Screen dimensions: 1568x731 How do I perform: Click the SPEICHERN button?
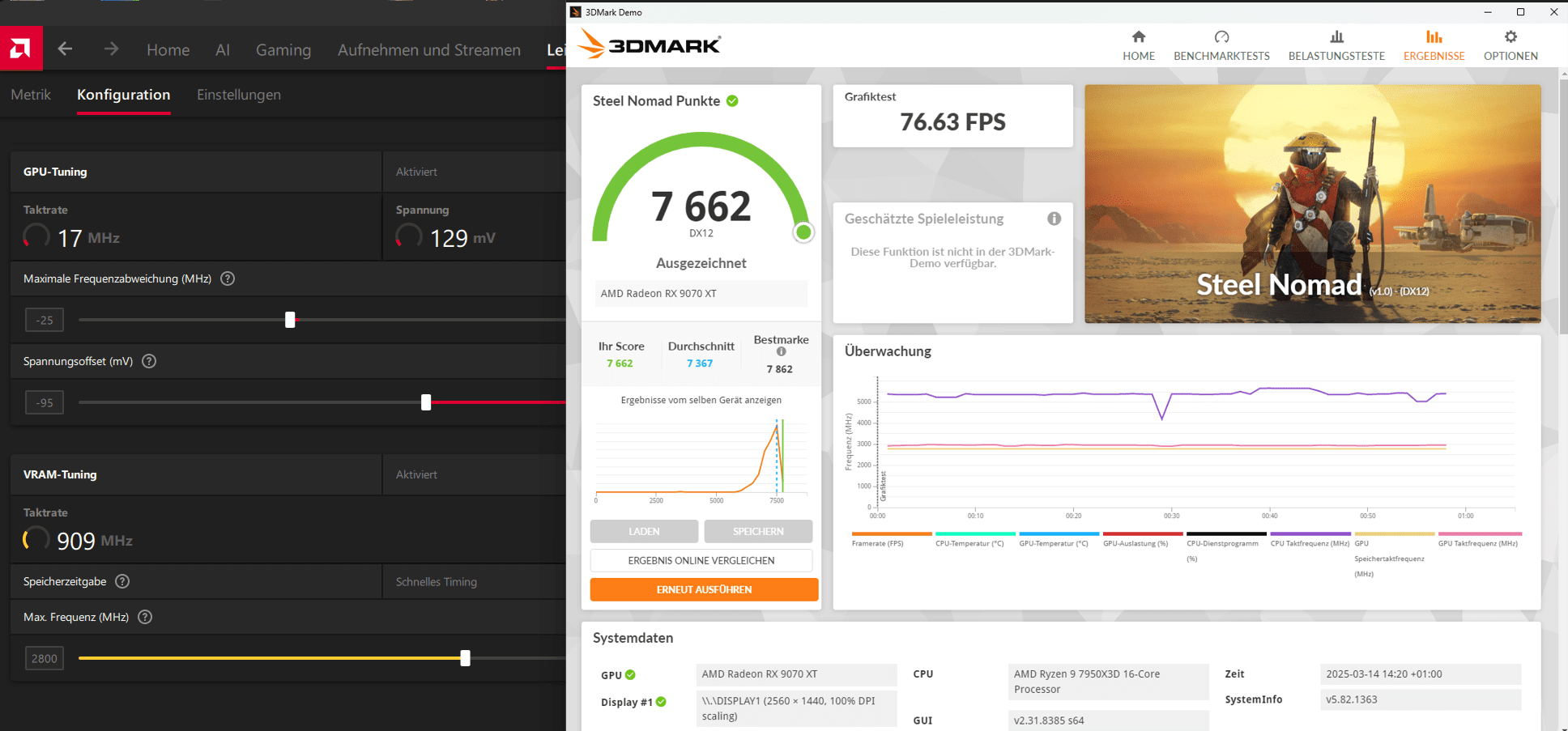point(758,531)
